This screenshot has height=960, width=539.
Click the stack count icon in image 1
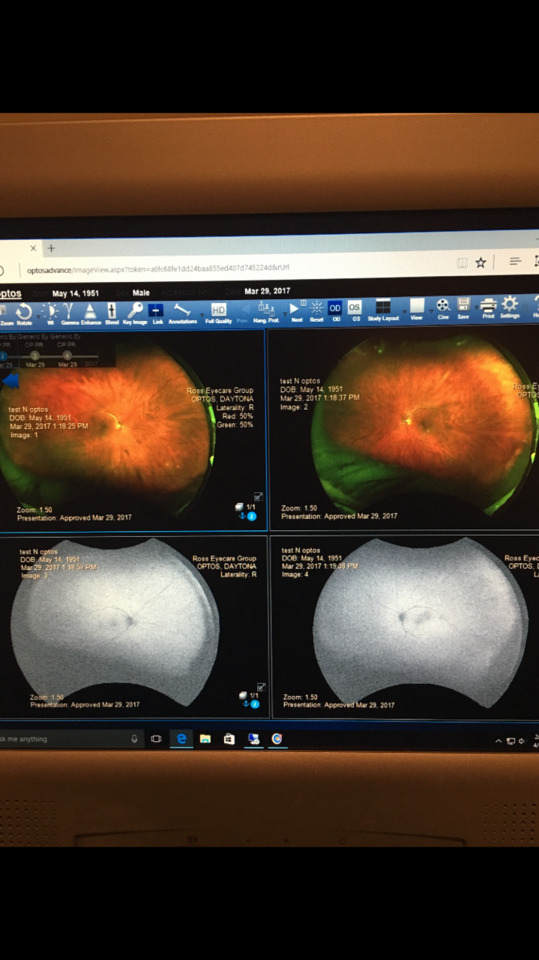click(x=241, y=507)
